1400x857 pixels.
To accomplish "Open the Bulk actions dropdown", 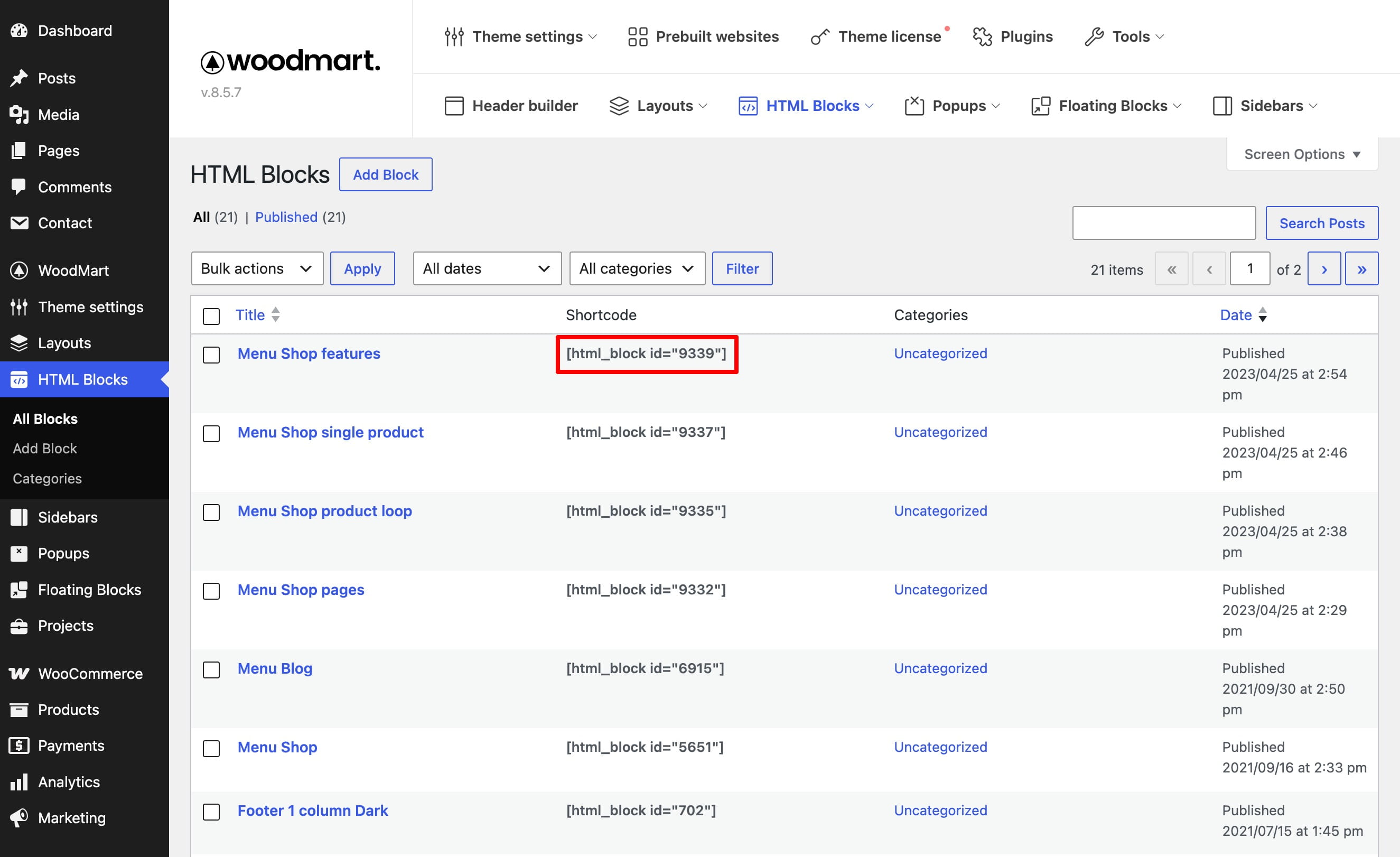I will click(x=257, y=268).
